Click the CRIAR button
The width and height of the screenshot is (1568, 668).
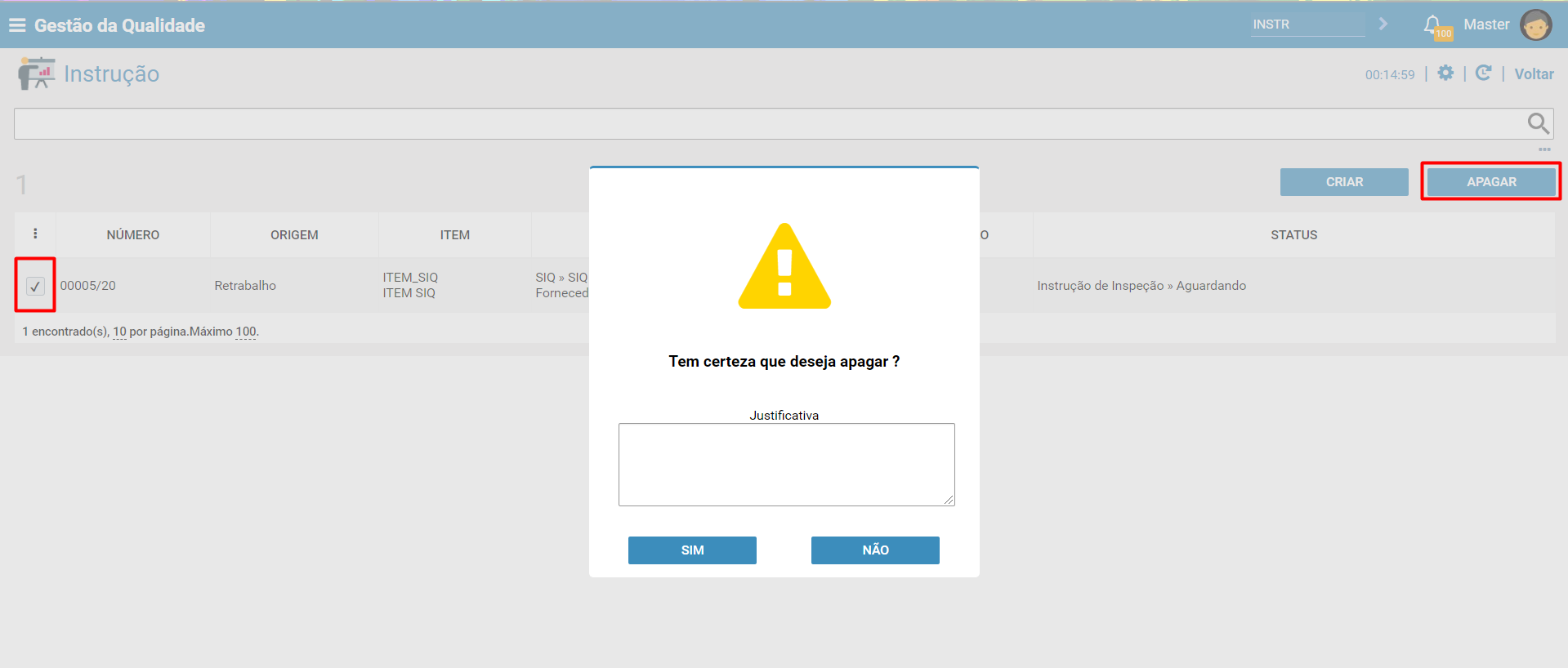pos(1344,182)
